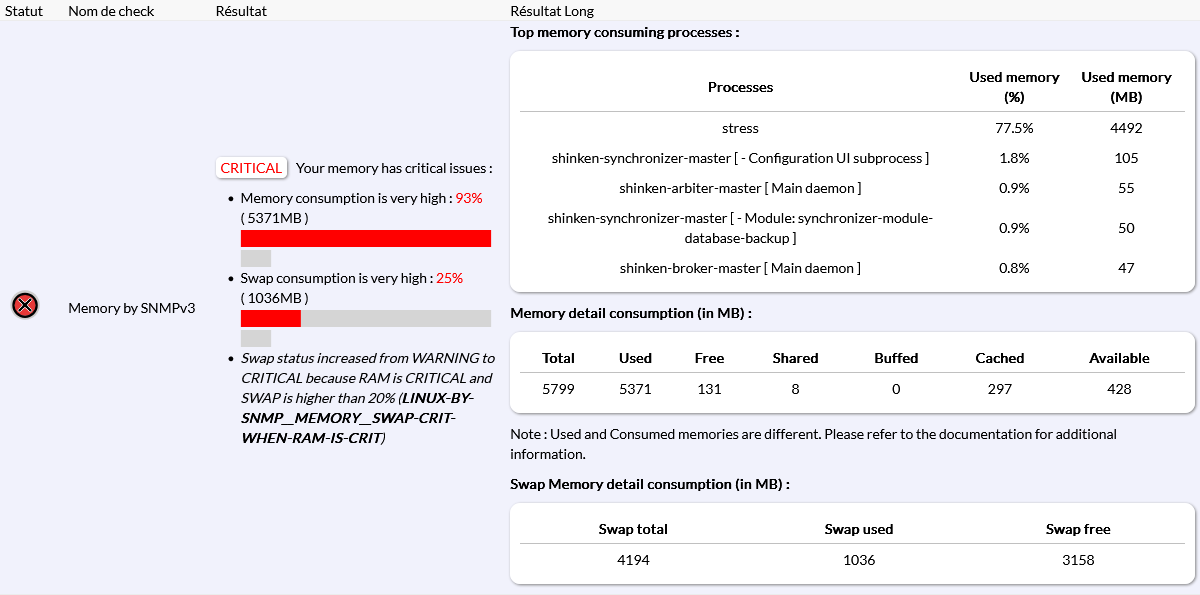Image resolution: width=1200 pixels, height=595 pixels.
Task: Click the Résultat column header
Action: 241,11
